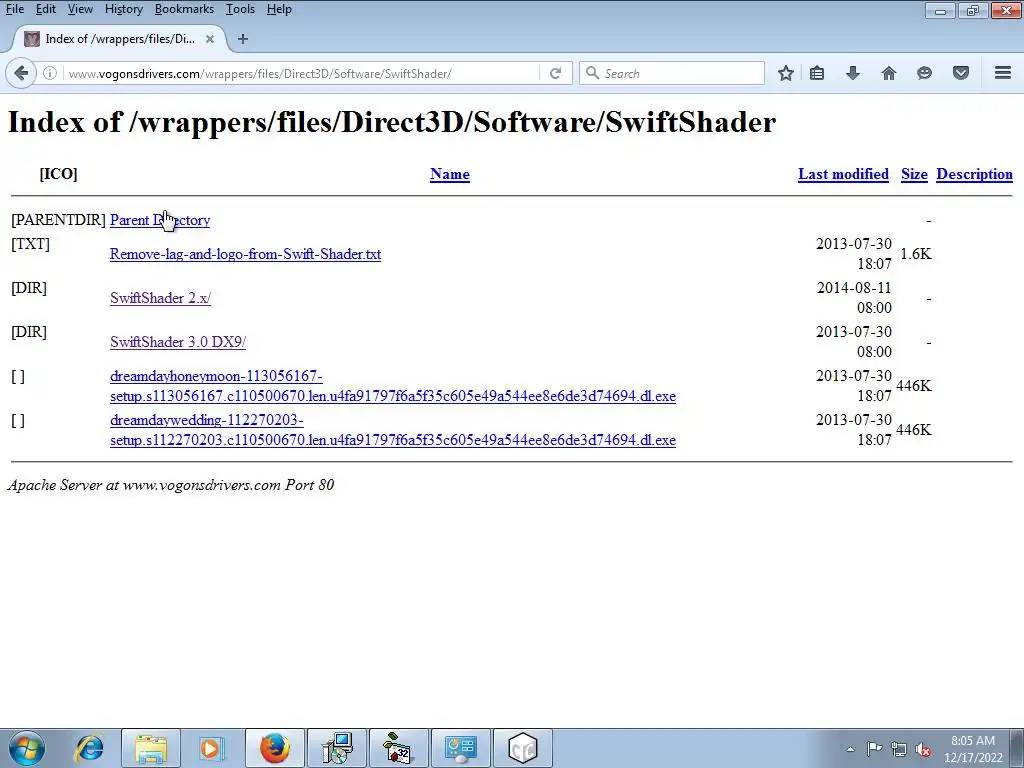Open Windows Media Player in the taskbar
The width and height of the screenshot is (1024, 768).
212,748
